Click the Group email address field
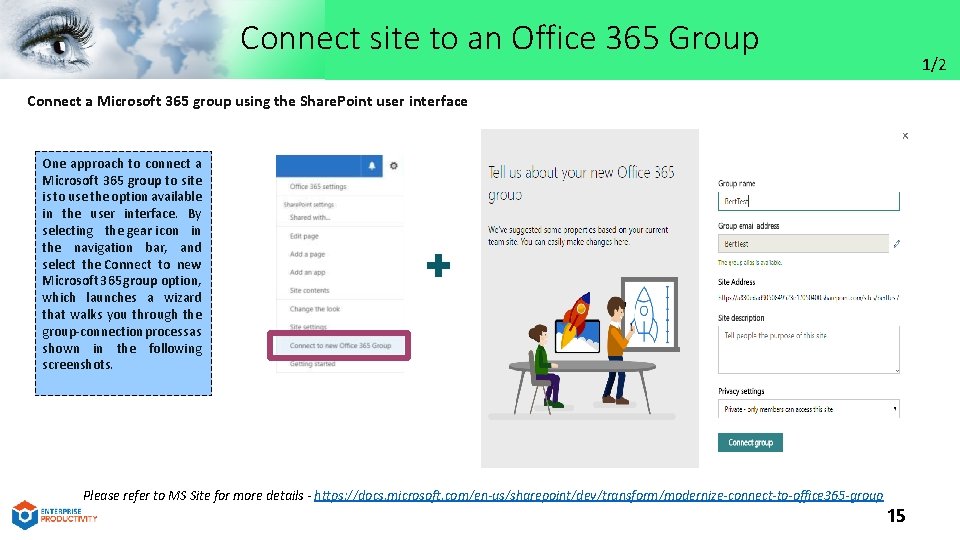 click(803, 244)
